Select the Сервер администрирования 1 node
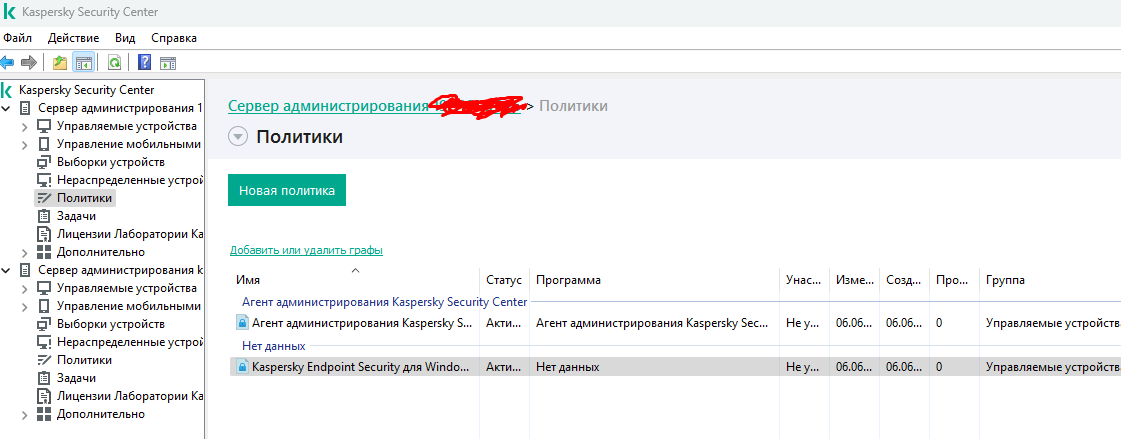Image resolution: width=1121 pixels, height=439 pixels. point(119,108)
